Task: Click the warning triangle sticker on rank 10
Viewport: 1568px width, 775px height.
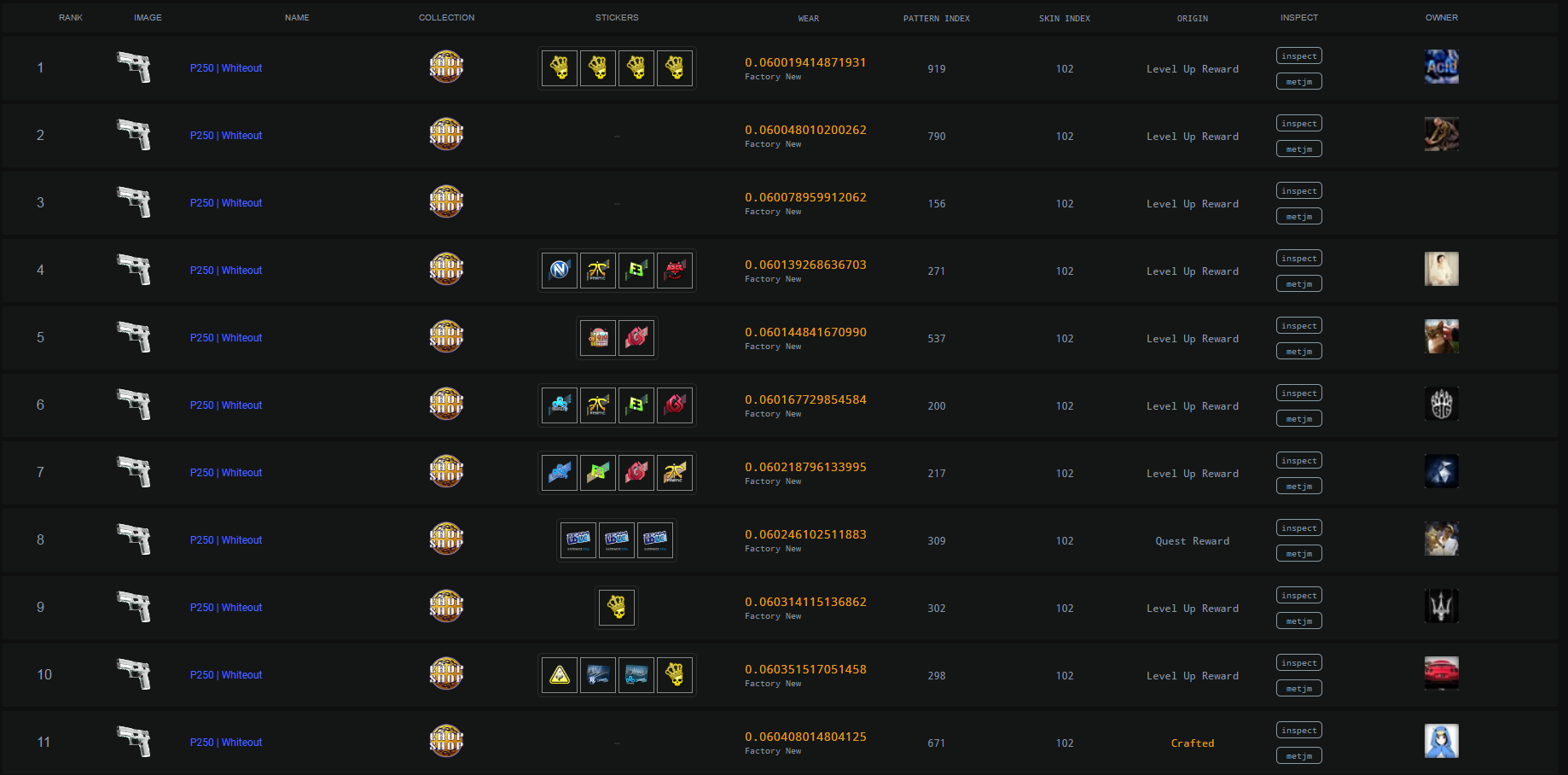Action: tap(560, 675)
